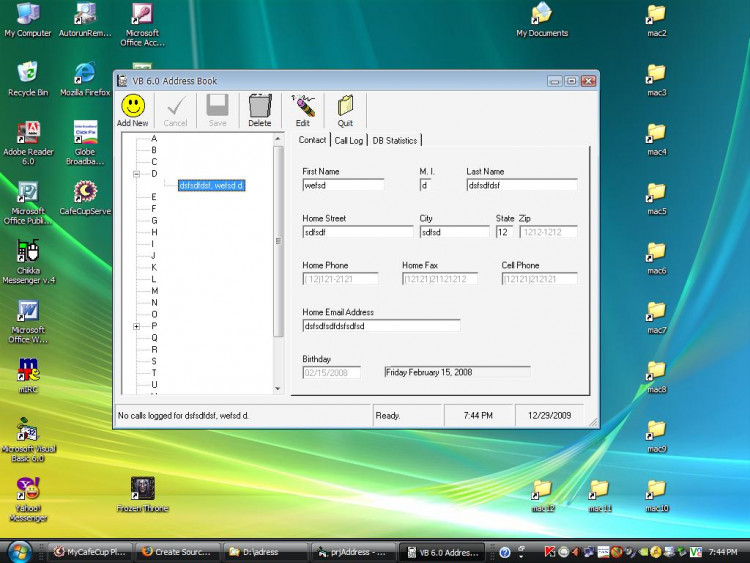This screenshot has width=750, height=563.
Task: Collapse the D node in the tree
Action: (x=137, y=174)
